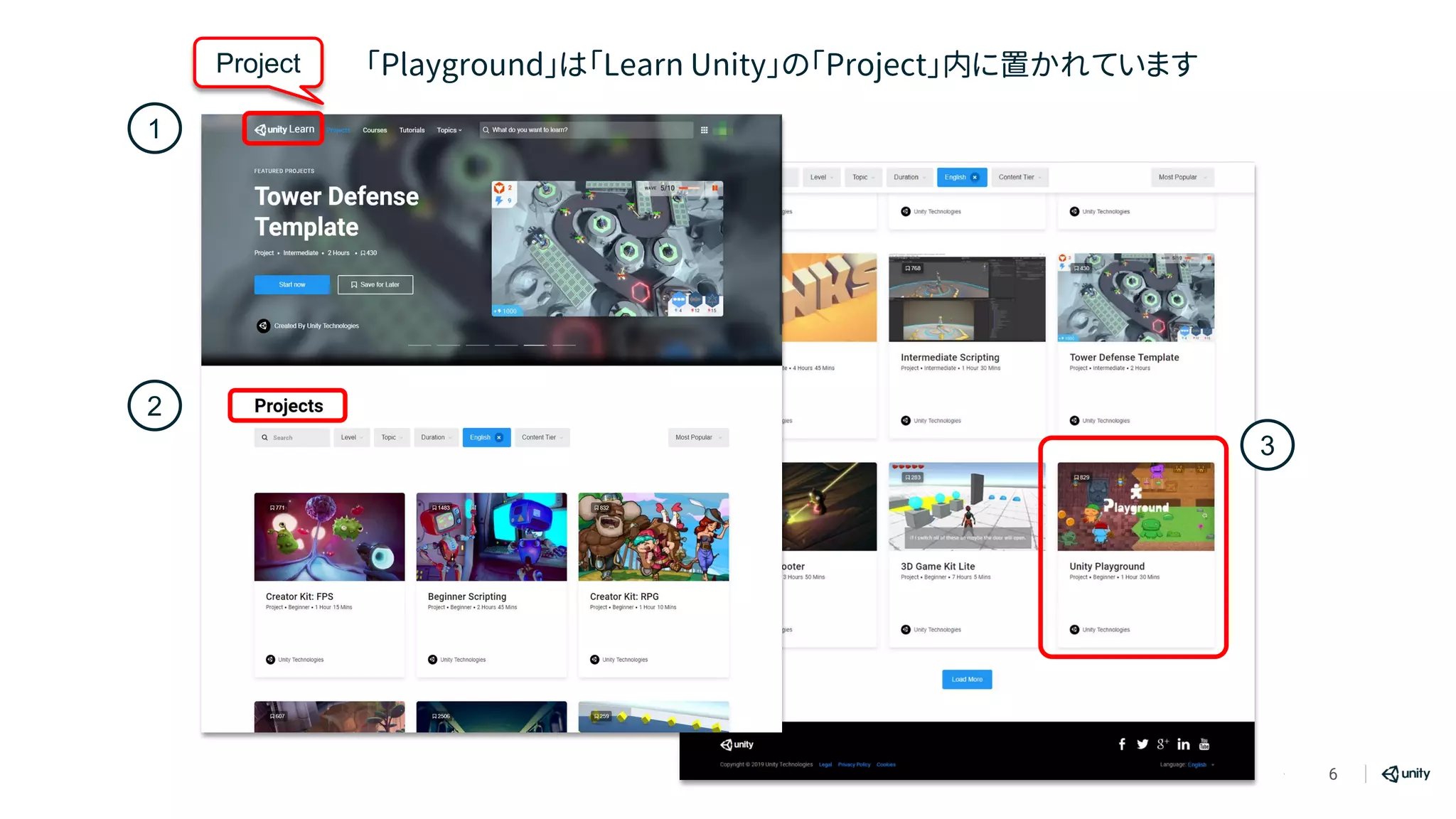Click Unity Technologies creator icon under Tower Defense
The height and width of the screenshot is (819, 1456).
click(x=263, y=326)
